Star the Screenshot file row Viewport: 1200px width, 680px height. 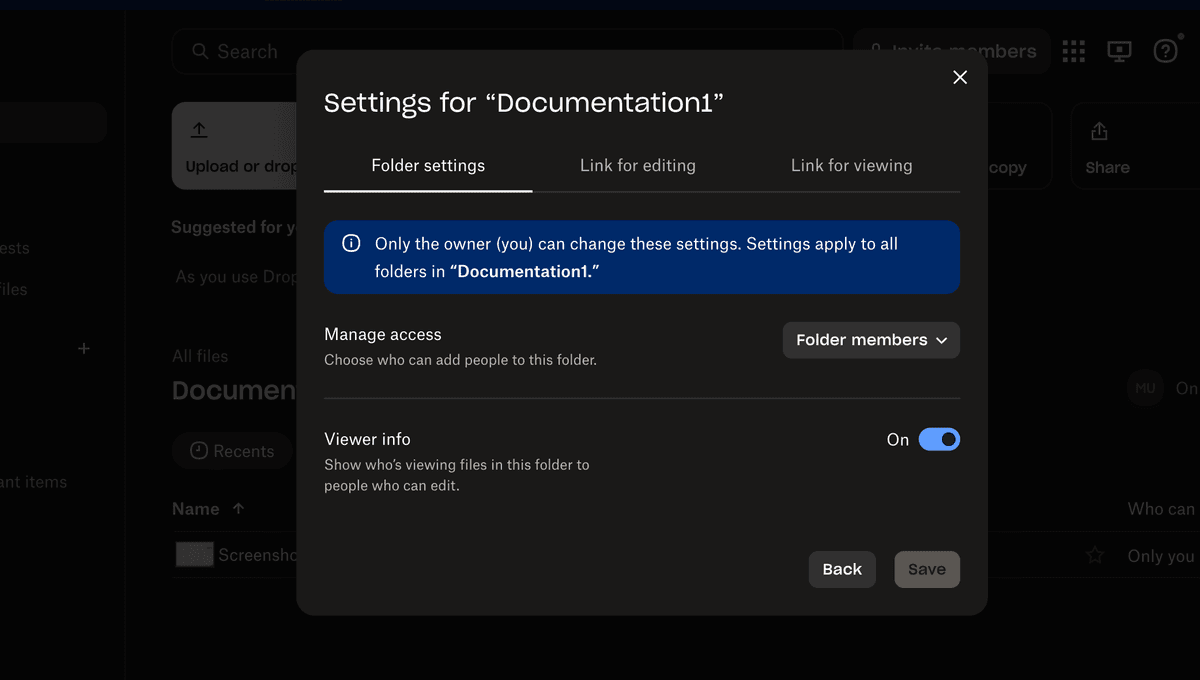[x=1095, y=555]
